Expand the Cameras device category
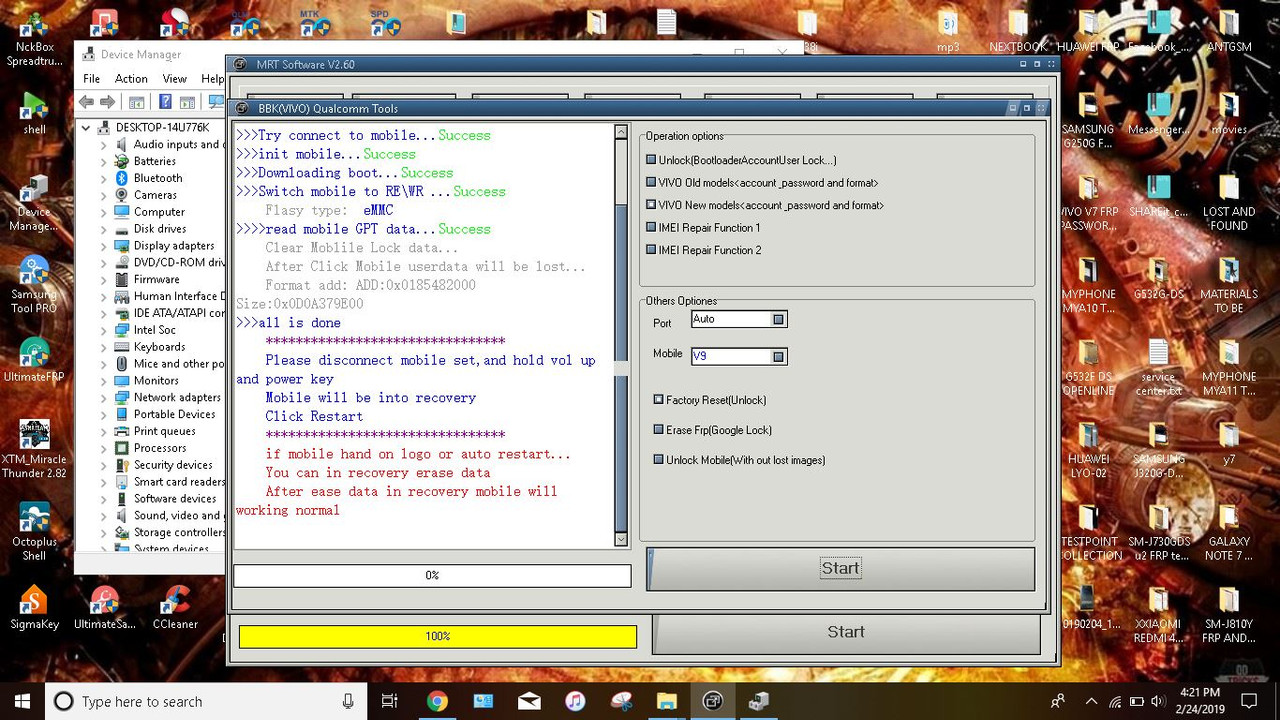This screenshot has width=1280, height=720. click(103, 195)
